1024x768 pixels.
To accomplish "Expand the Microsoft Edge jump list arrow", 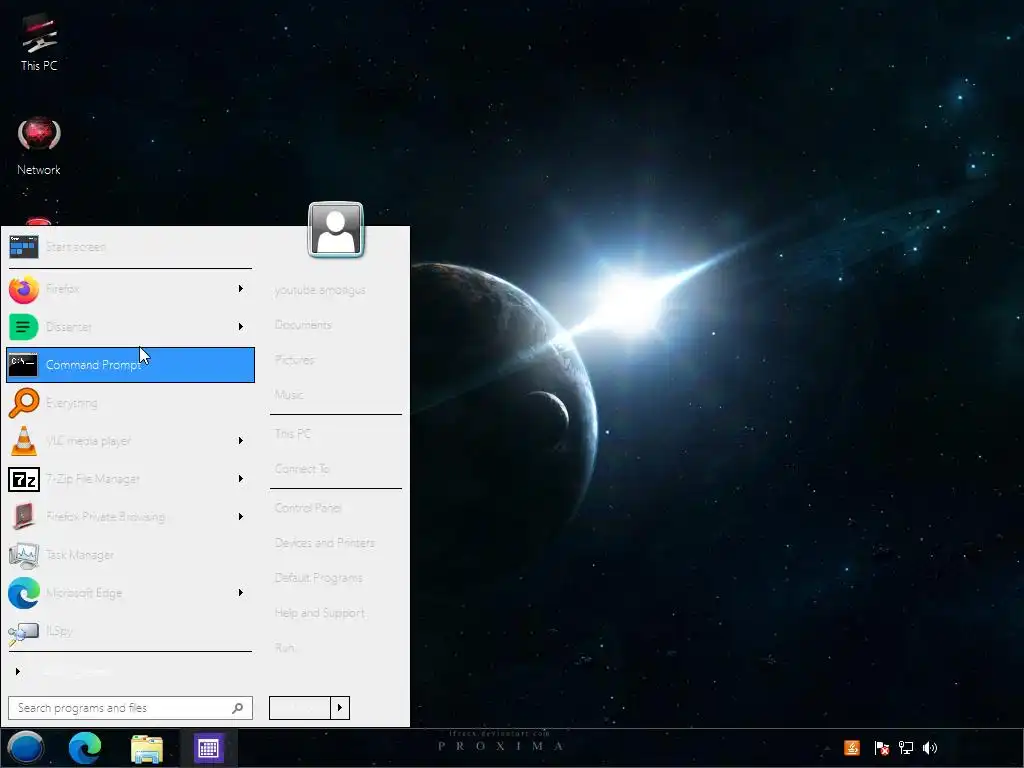I will pos(240,593).
